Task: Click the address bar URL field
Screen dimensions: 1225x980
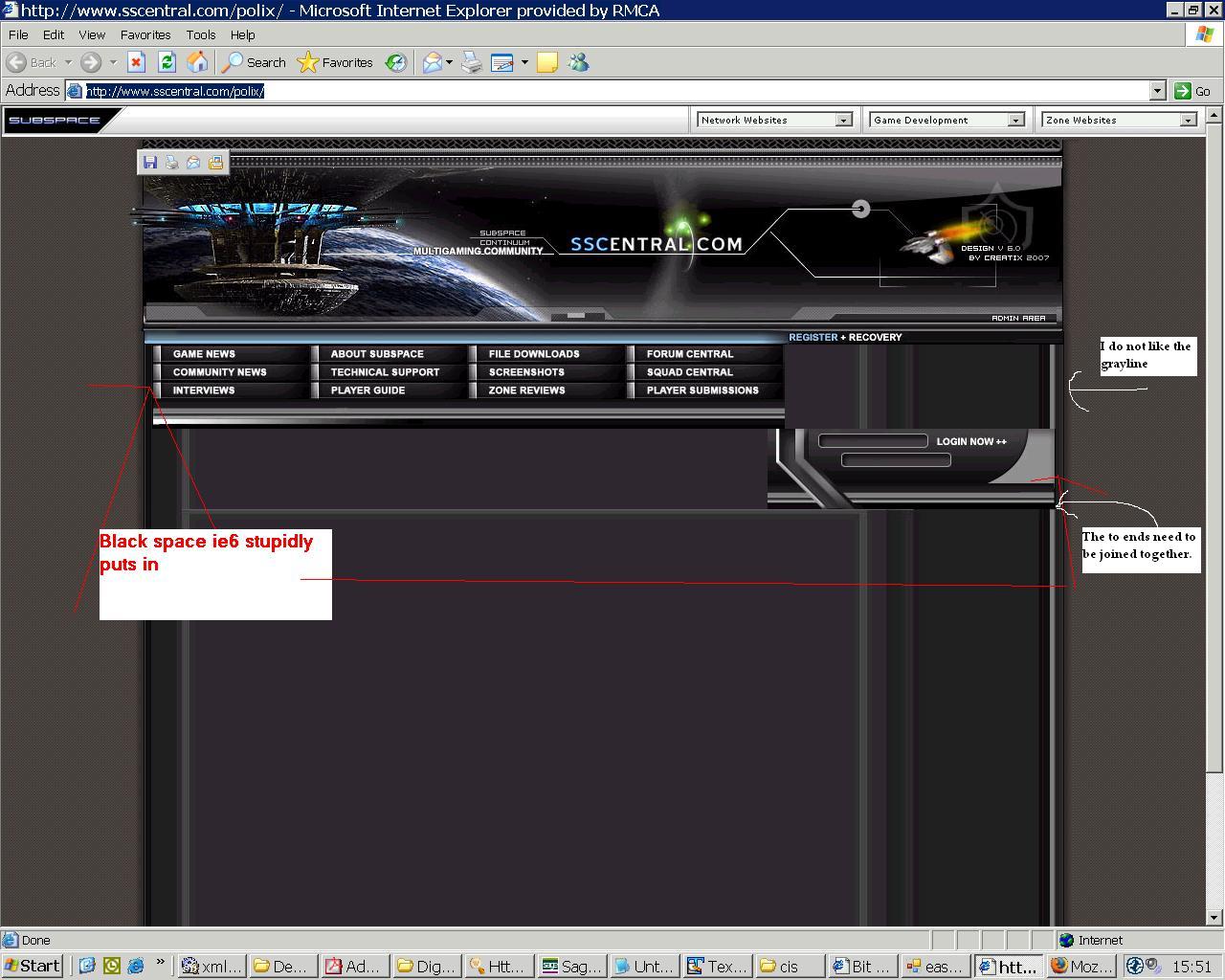Action: pyautogui.click(x=616, y=91)
